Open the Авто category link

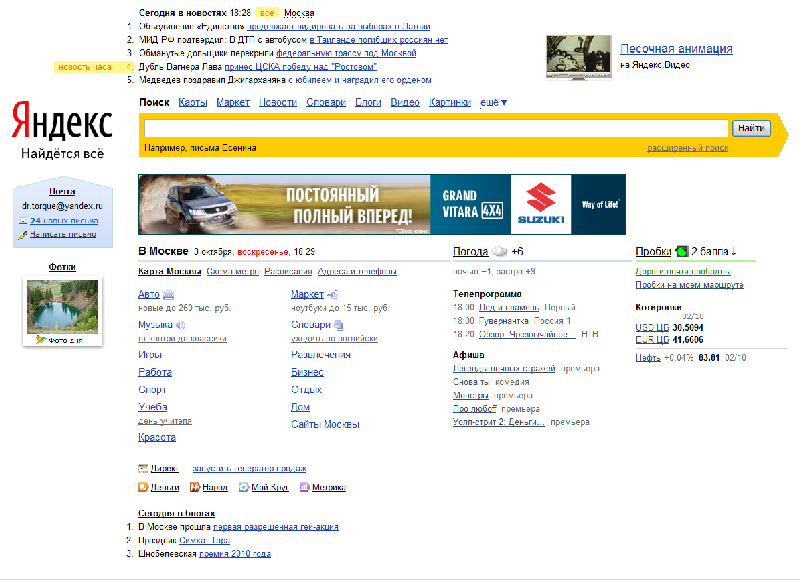(x=149, y=294)
